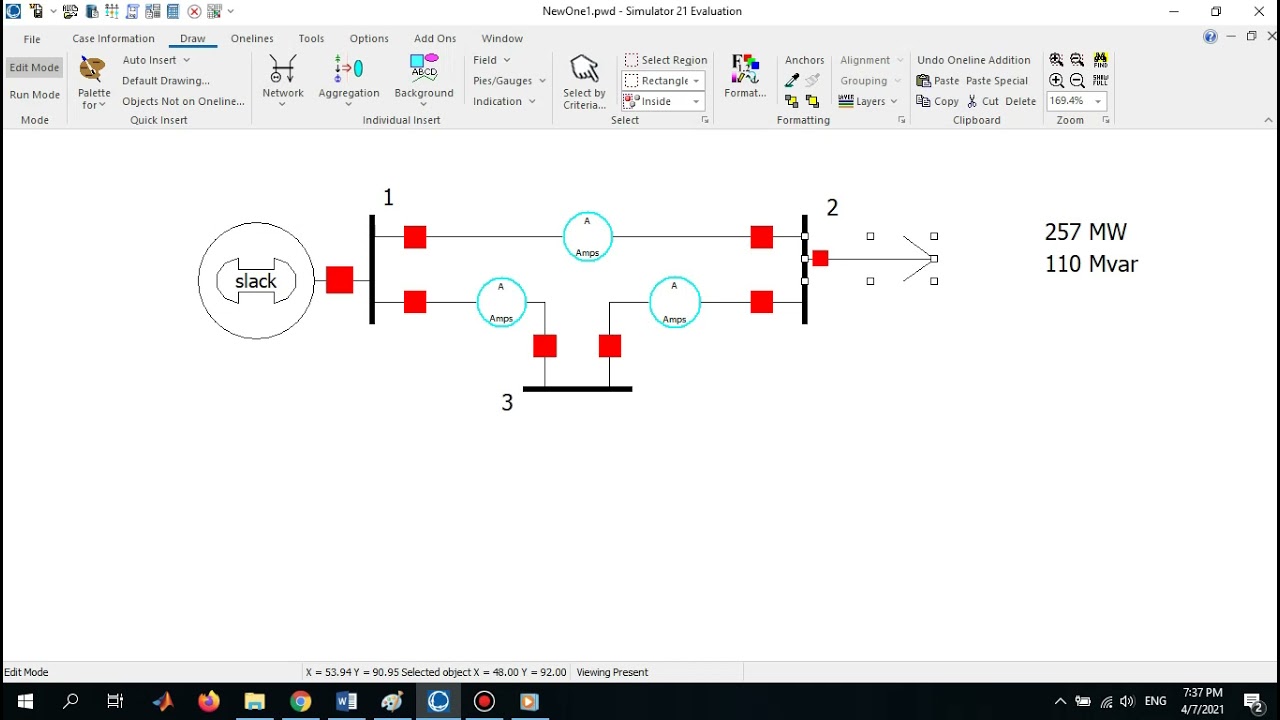Switch to the Add Ons tab
Screen dimensions: 1280x720
435,39
